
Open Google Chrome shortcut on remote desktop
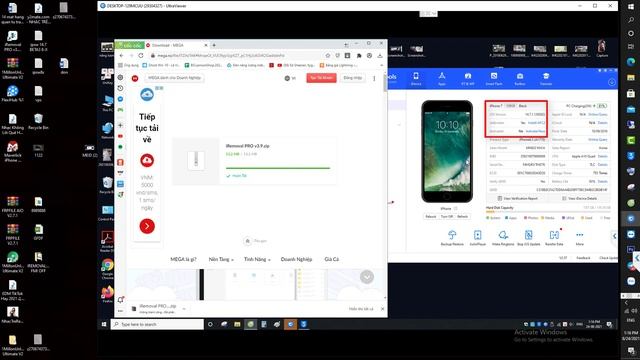pos(107,269)
